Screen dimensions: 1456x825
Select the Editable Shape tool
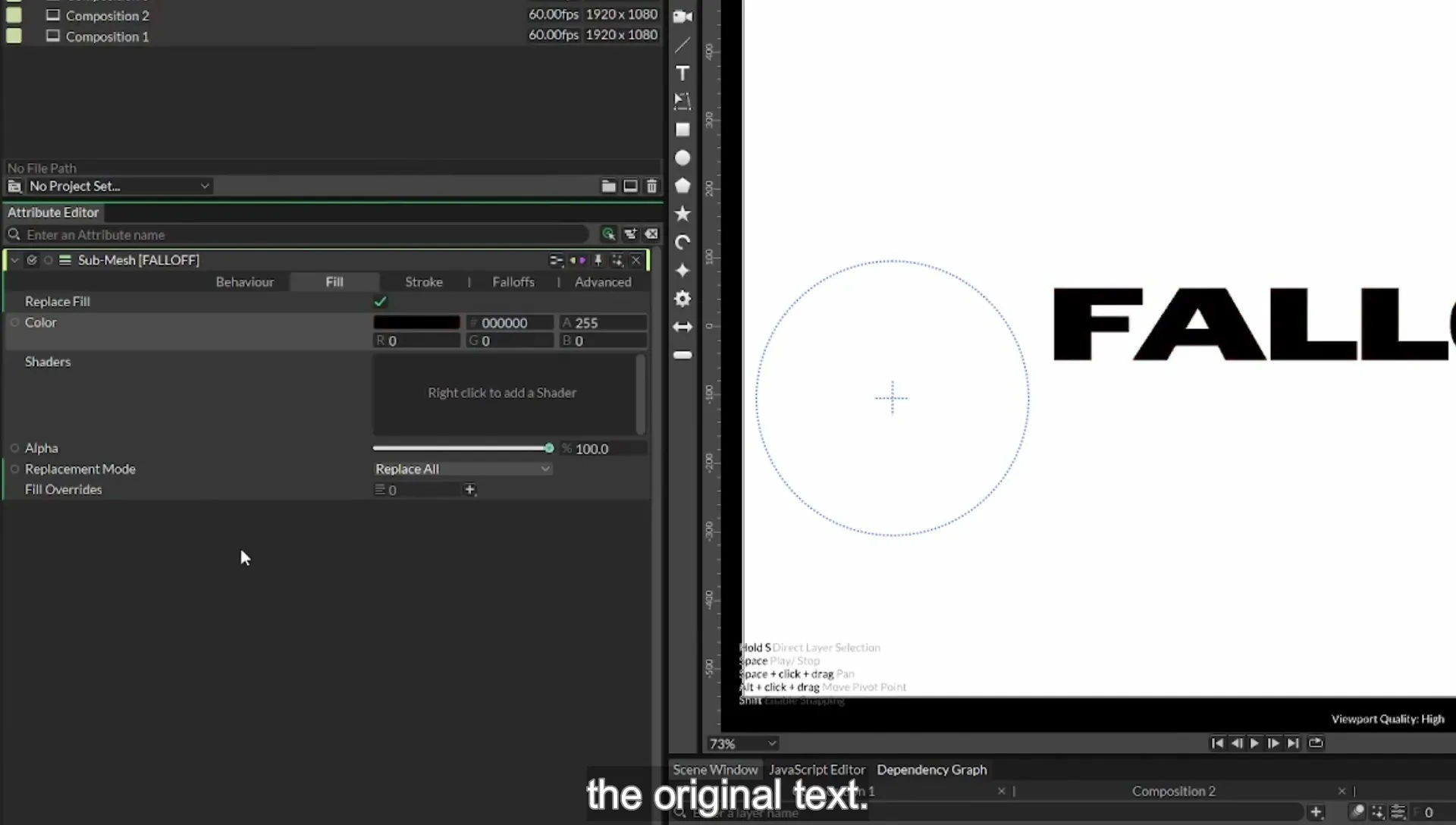682,101
